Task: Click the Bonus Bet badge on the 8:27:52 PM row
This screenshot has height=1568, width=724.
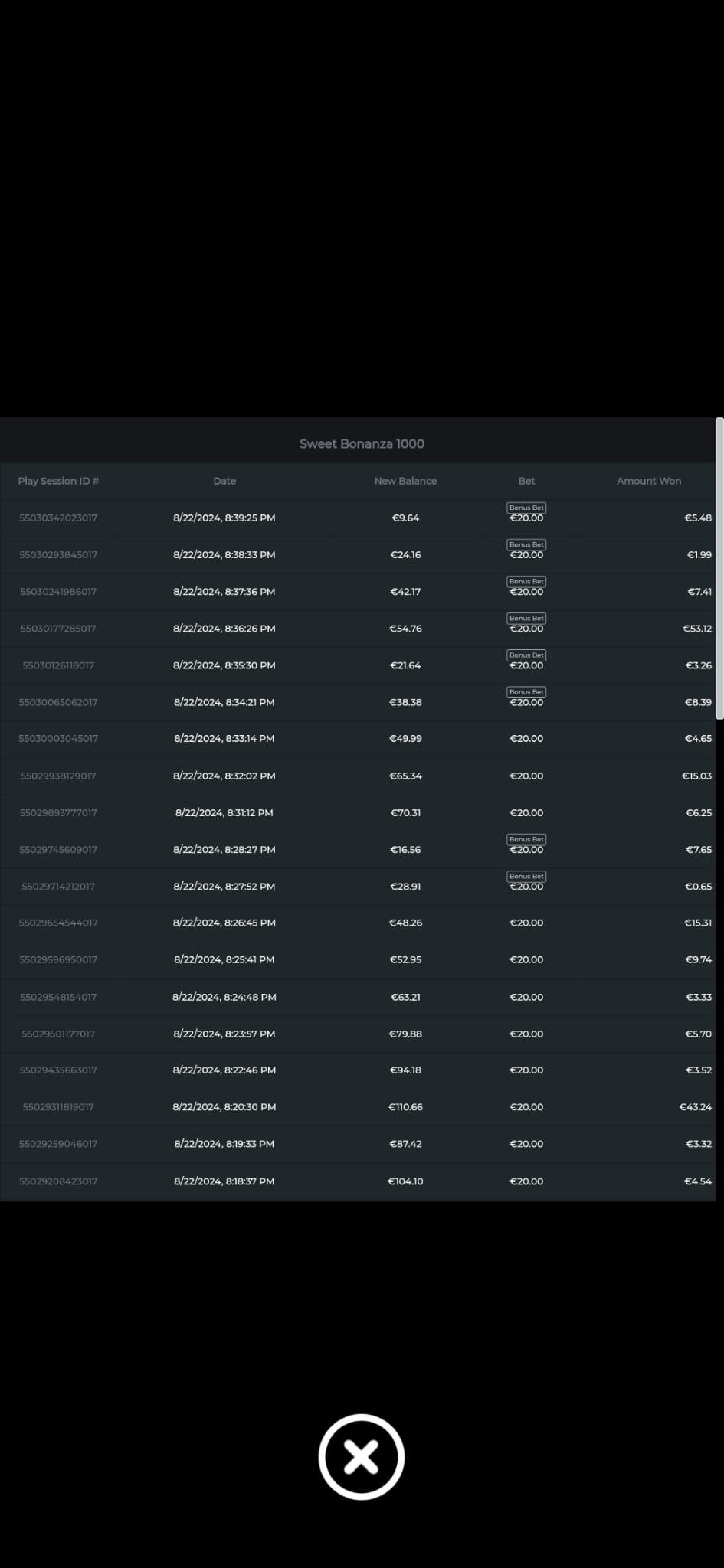Action: coord(526,876)
